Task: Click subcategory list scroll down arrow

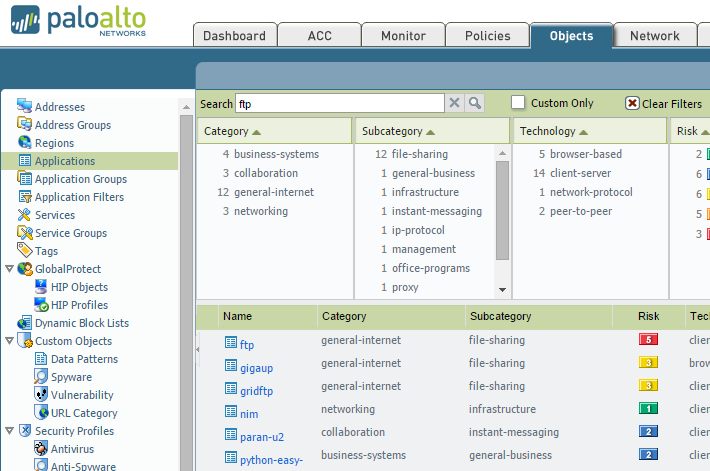Action: [x=502, y=290]
